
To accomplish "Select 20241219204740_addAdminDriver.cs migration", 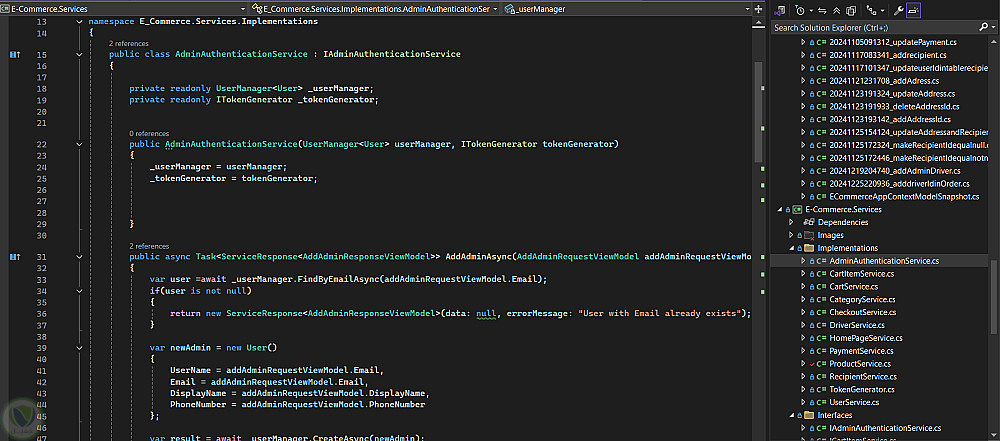I will pyautogui.click(x=895, y=171).
